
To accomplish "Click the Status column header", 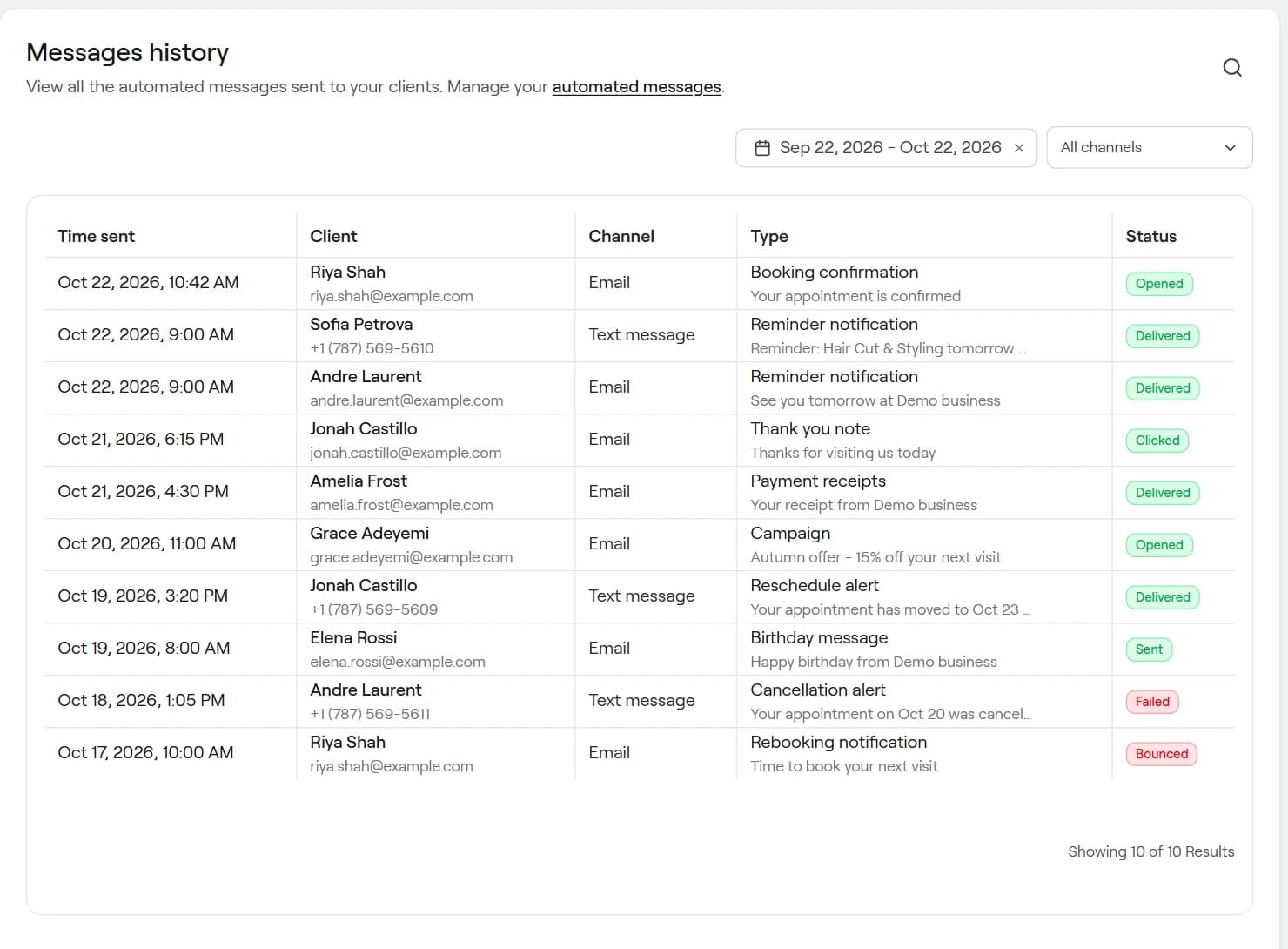I will click(1150, 236).
